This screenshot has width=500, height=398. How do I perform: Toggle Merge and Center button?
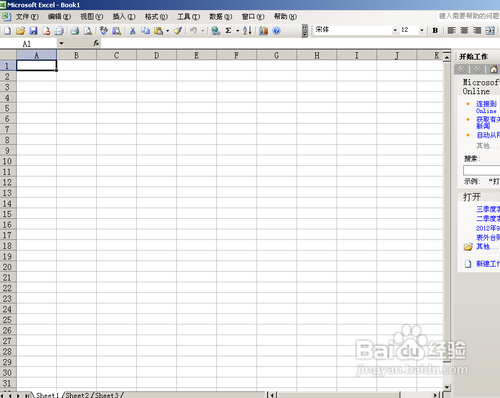(x=490, y=30)
